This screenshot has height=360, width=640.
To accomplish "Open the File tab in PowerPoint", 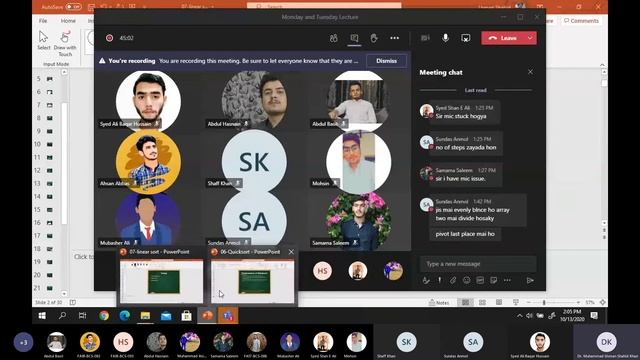I will (x=43, y=20).
